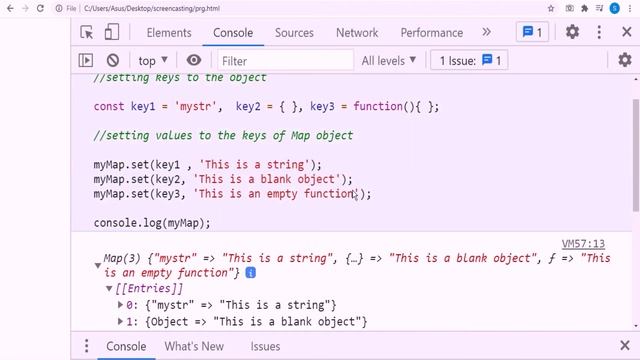640x360 pixels.
Task: Clear the console
Action: [113, 60]
